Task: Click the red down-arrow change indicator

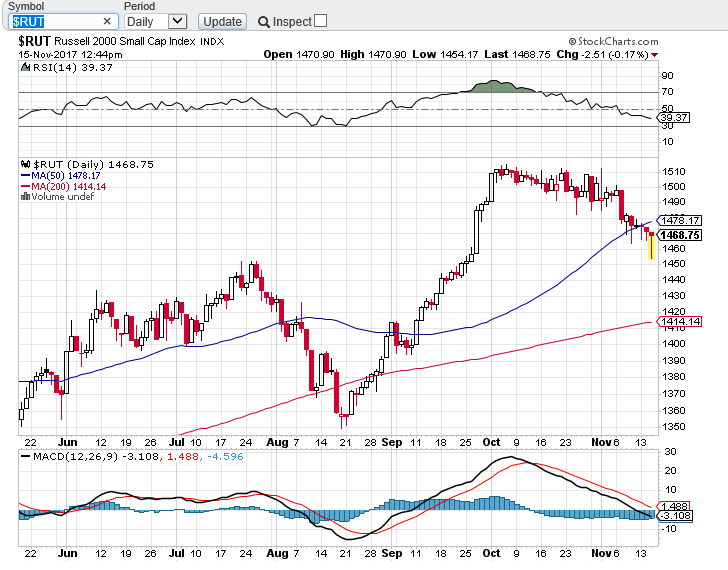Action: tap(655, 55)
